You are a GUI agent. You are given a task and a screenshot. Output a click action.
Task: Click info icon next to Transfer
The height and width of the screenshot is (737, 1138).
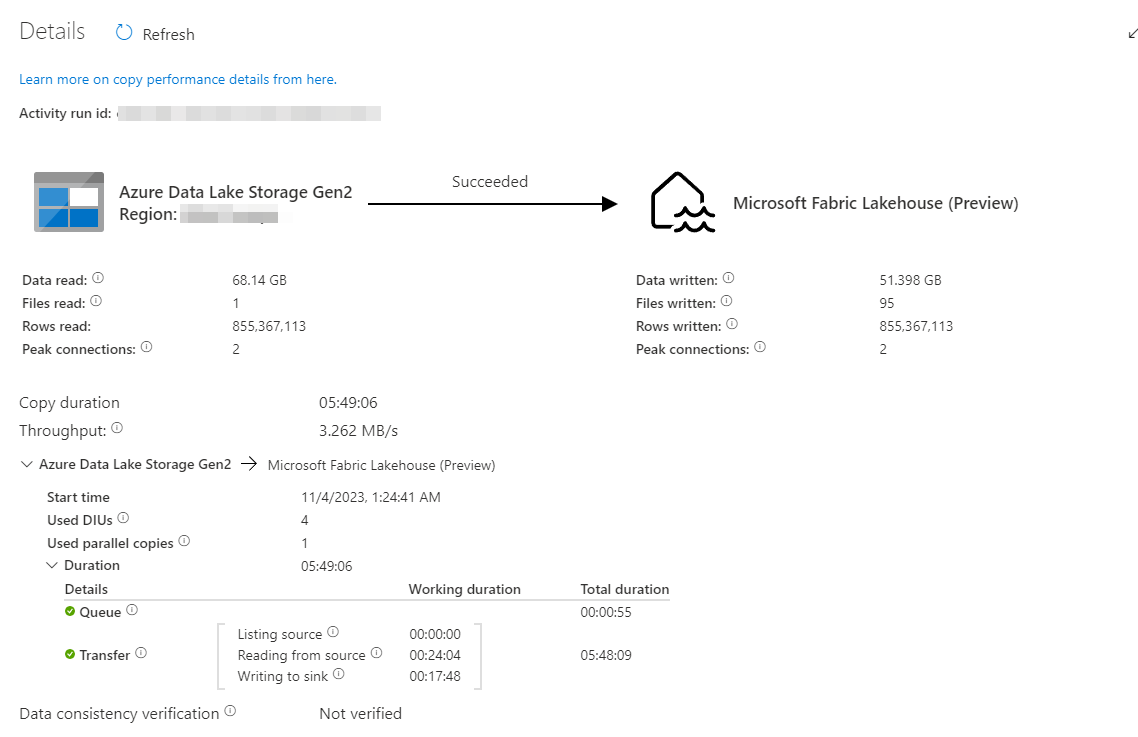141,653
